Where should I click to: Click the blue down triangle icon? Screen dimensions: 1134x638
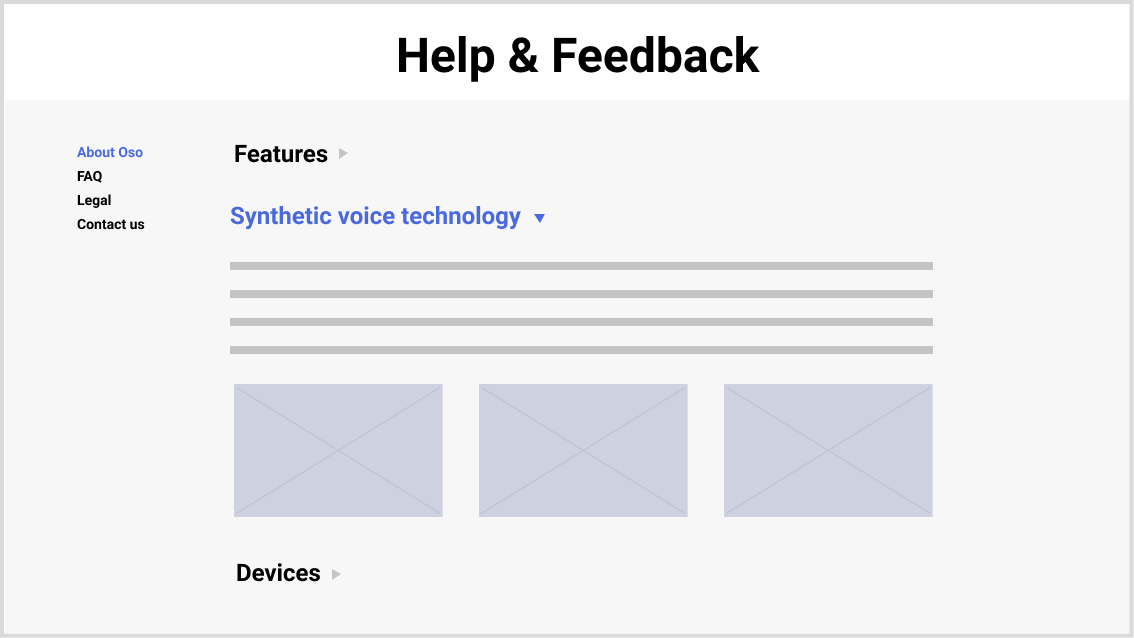pyautogui.click(x=540, y=218)
